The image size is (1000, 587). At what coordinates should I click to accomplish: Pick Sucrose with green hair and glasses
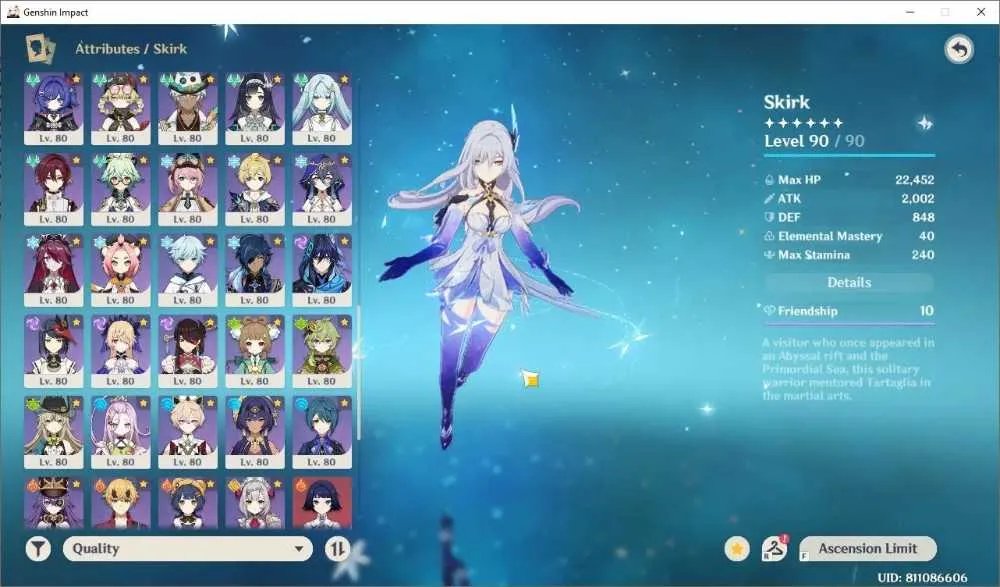coord(121,189)
